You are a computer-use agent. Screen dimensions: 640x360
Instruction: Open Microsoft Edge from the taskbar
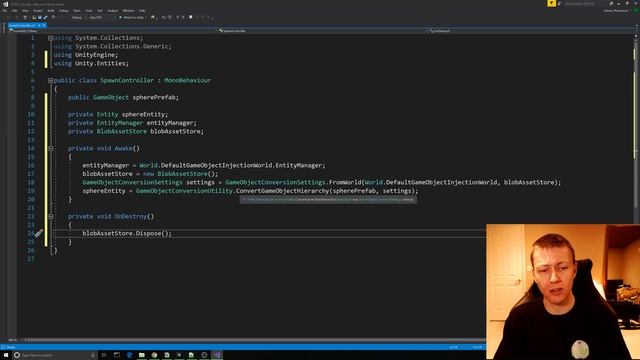click(129, 355)
